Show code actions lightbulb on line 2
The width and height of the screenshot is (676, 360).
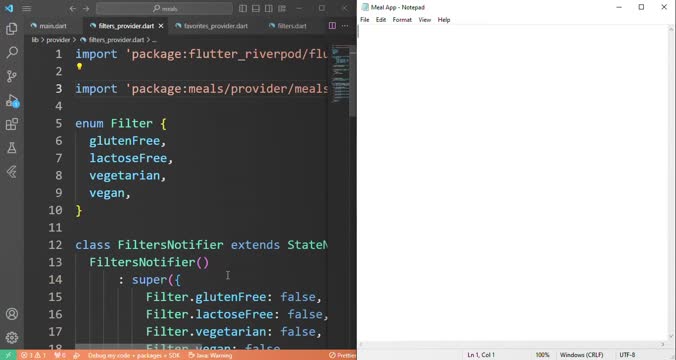pyautogui.click(x=79, y=66)
